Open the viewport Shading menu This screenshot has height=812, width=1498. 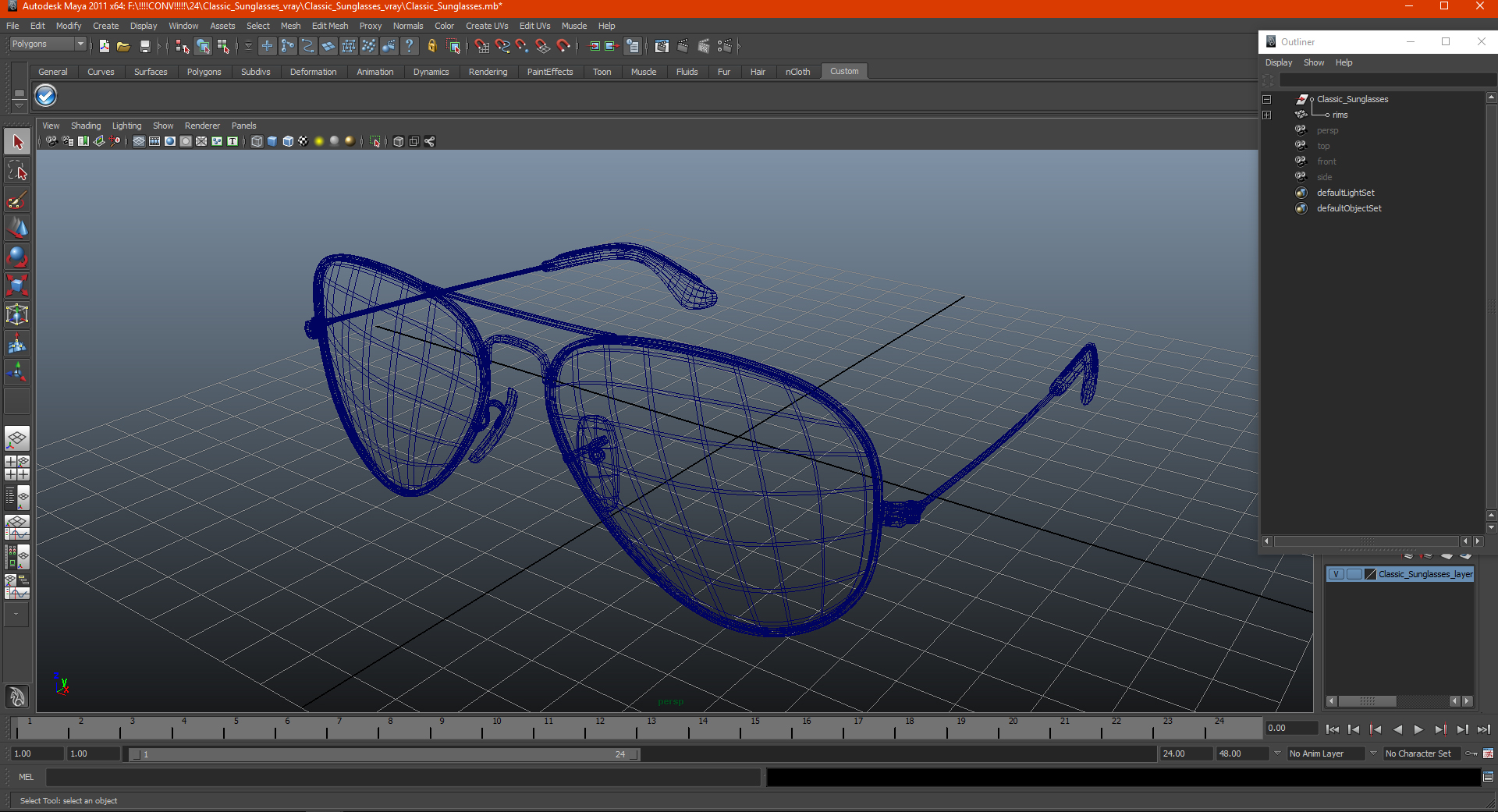[86, 126]
